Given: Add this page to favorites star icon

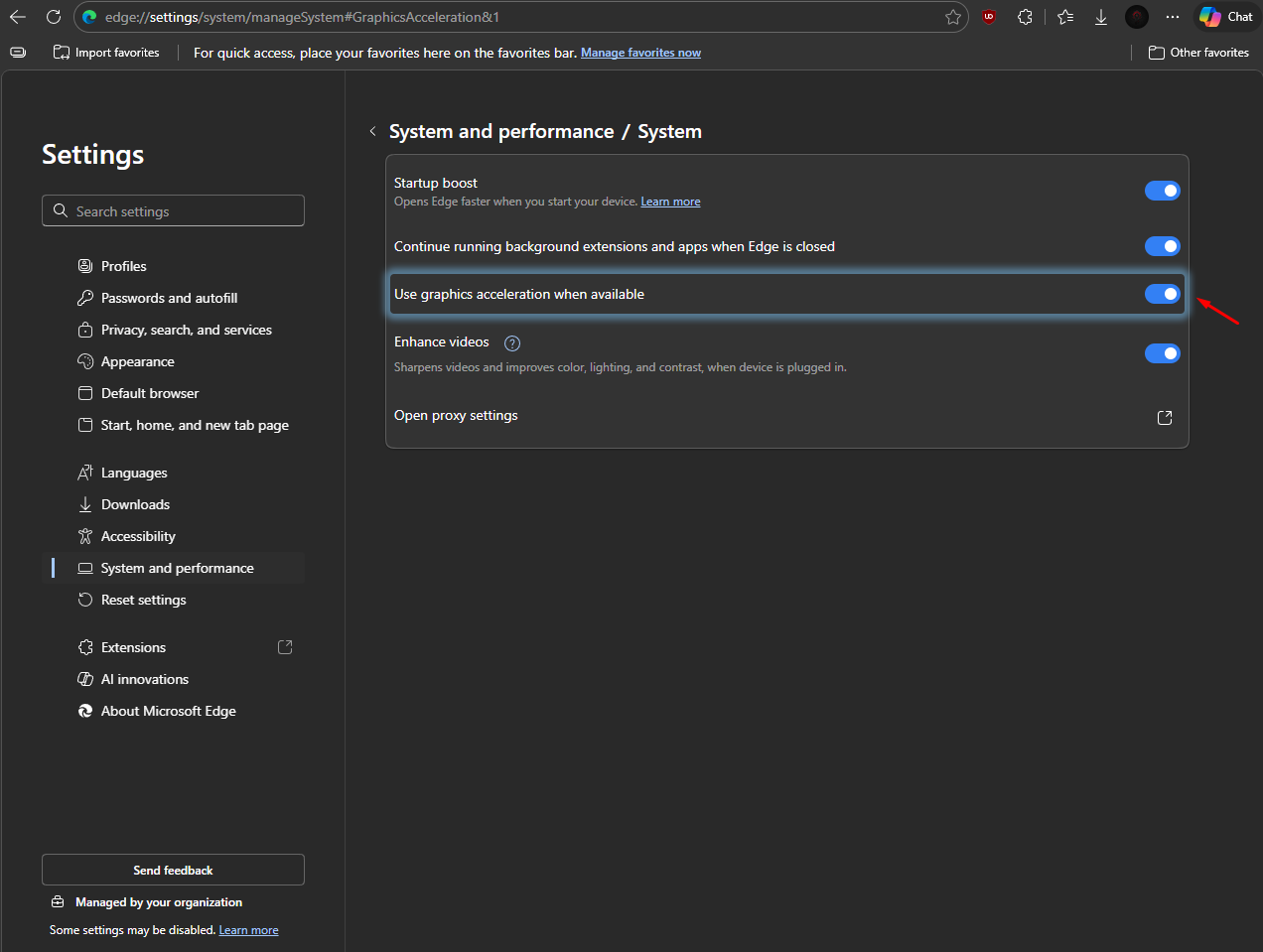Looking at the screenshot, I should click(x=952, y=17).
